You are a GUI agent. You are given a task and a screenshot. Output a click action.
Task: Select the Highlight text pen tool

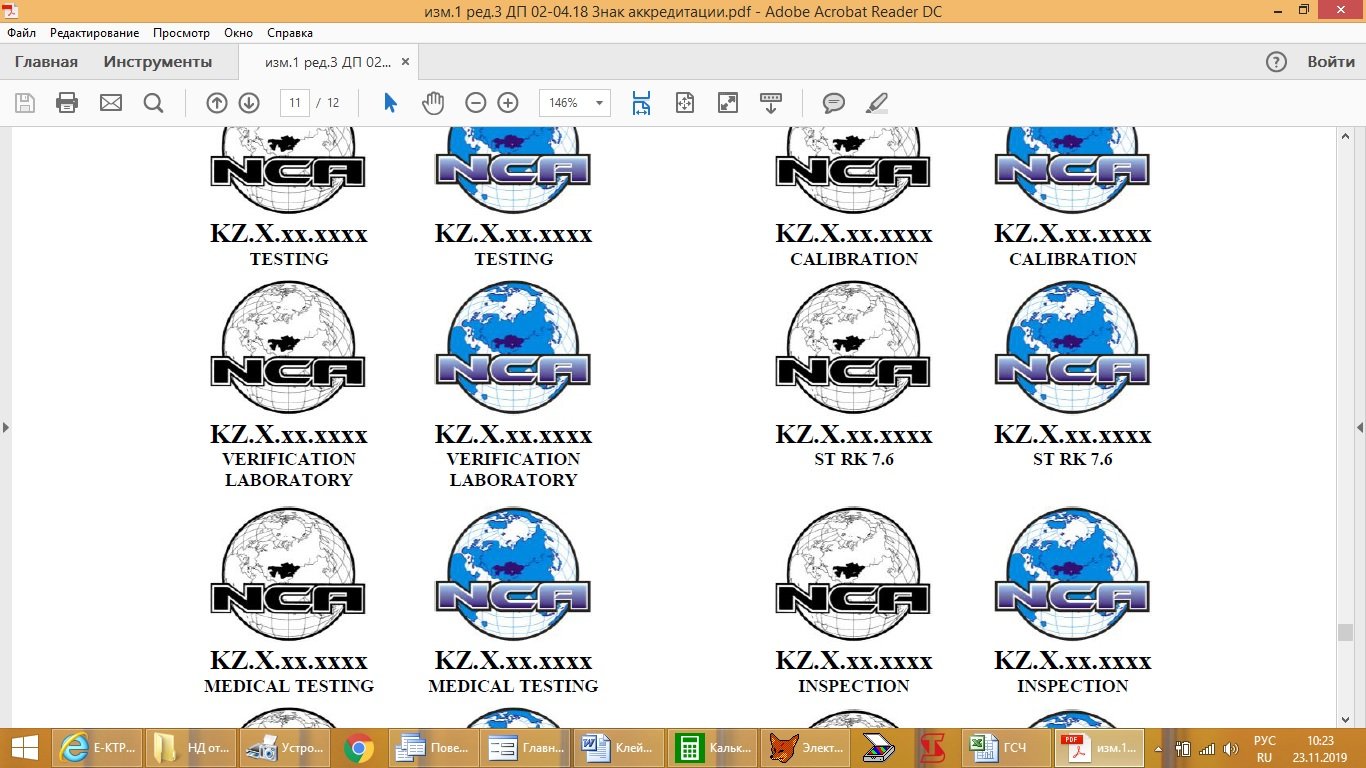point(876,103)
